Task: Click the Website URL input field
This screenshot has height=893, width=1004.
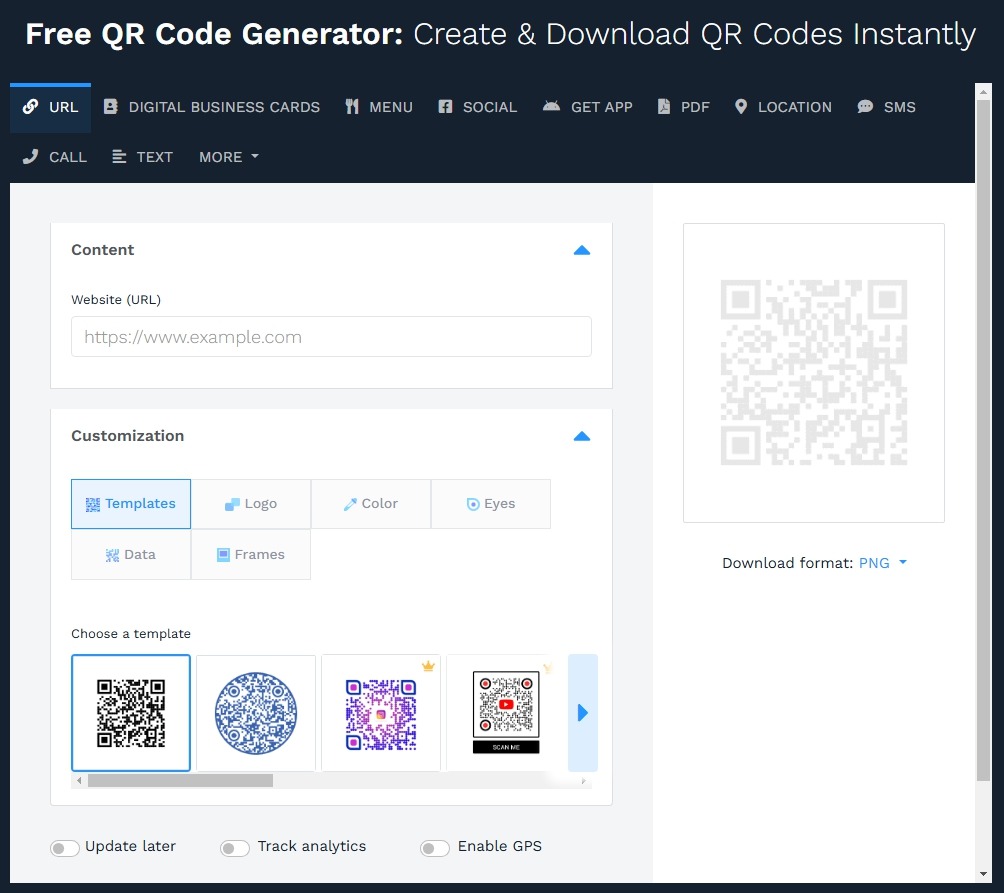Action: click(x=331, y=337)
